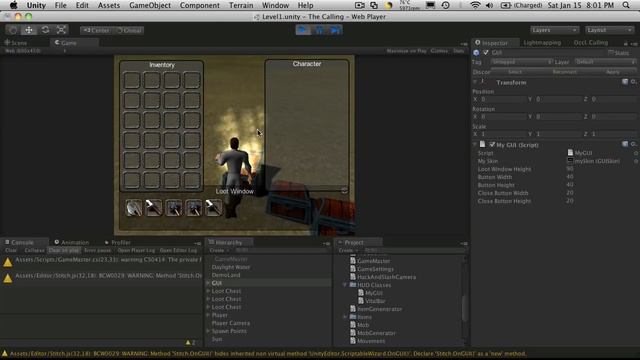Viewport: 640px width, 360px height.
Task: Select Stitch.js warning in Console
Action: coord(101,278)
